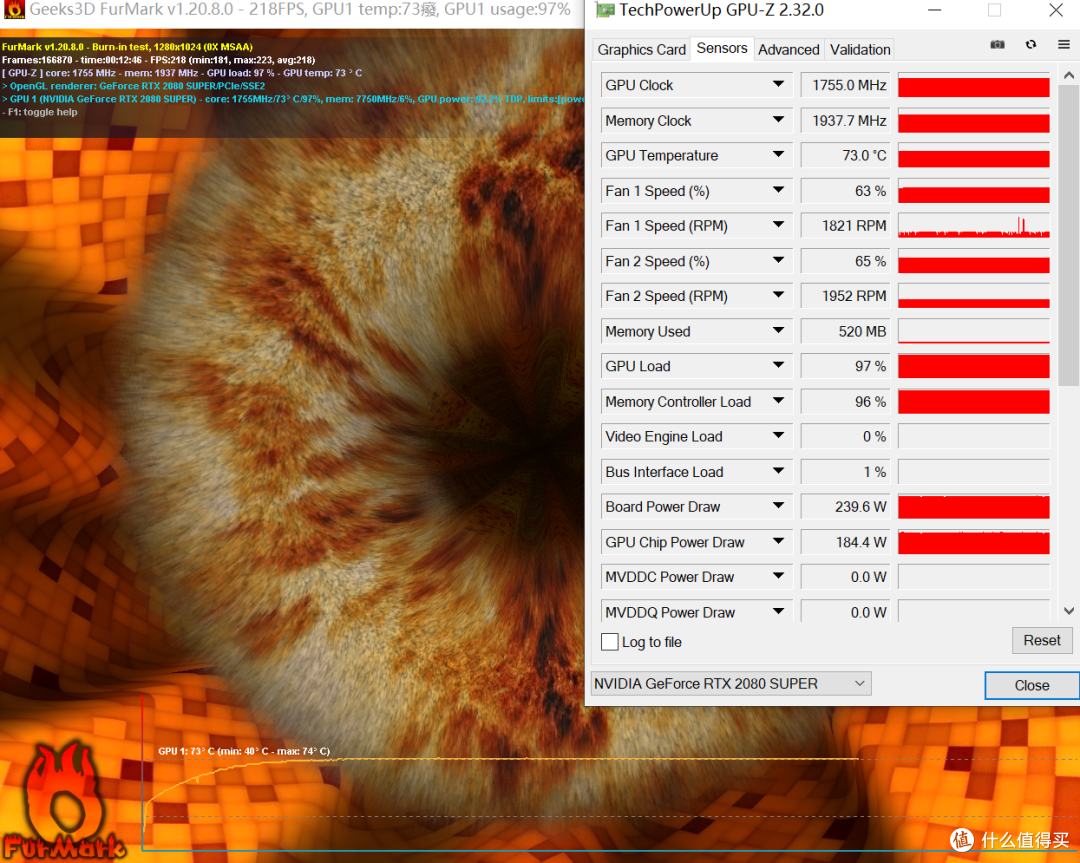Screen dimensions: 1080x863
Task: Click the Reset button
Action: 1041,641
